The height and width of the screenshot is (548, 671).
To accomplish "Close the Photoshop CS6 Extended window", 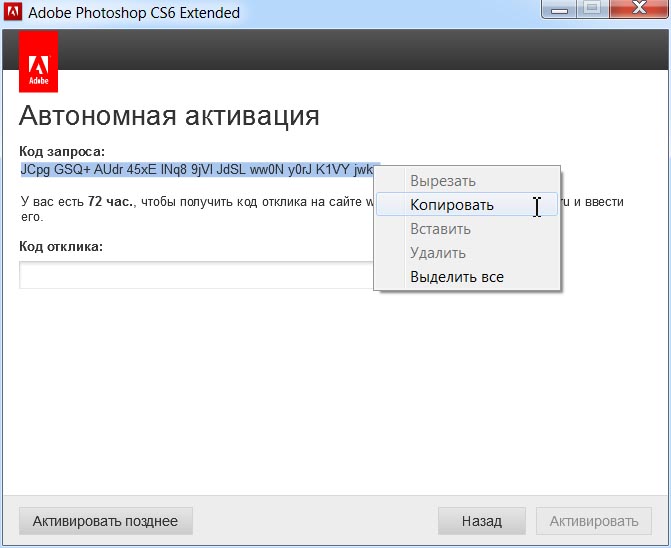I will 639,9.
